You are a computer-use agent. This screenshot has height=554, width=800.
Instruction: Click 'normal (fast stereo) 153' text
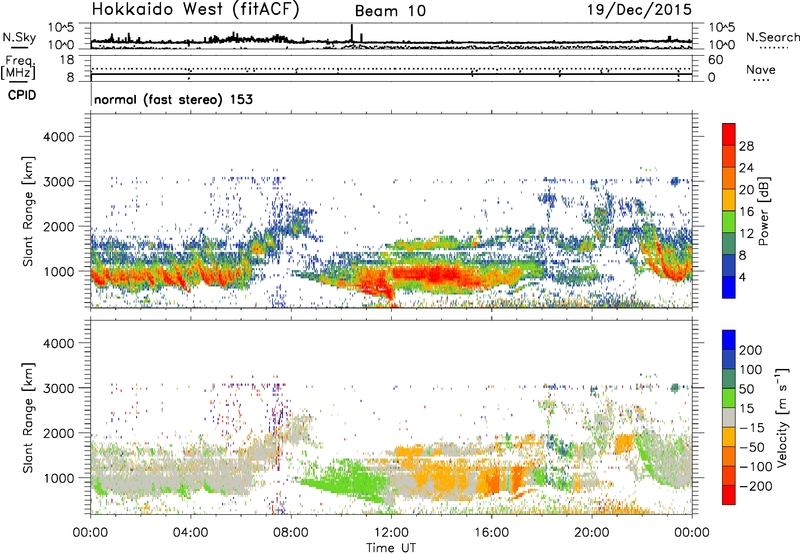(x=173, y=99)
